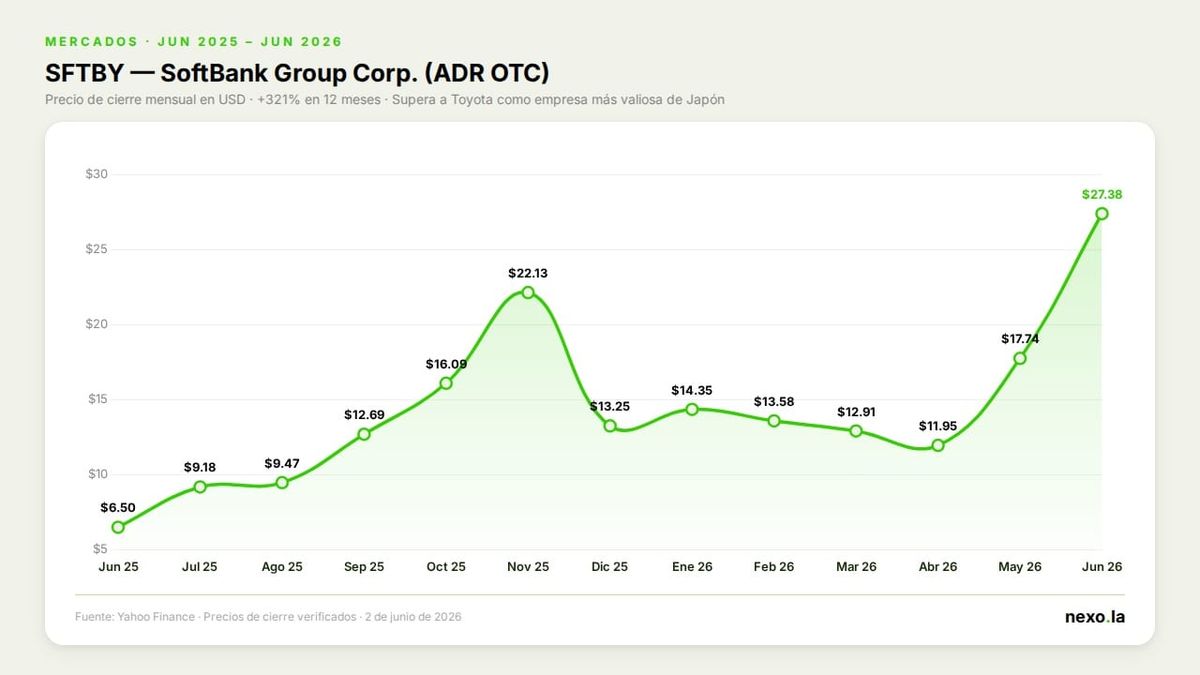Click the $5 y-axis label
The height and width of the screenshot is (675, 1200).
tap(100, 549)
